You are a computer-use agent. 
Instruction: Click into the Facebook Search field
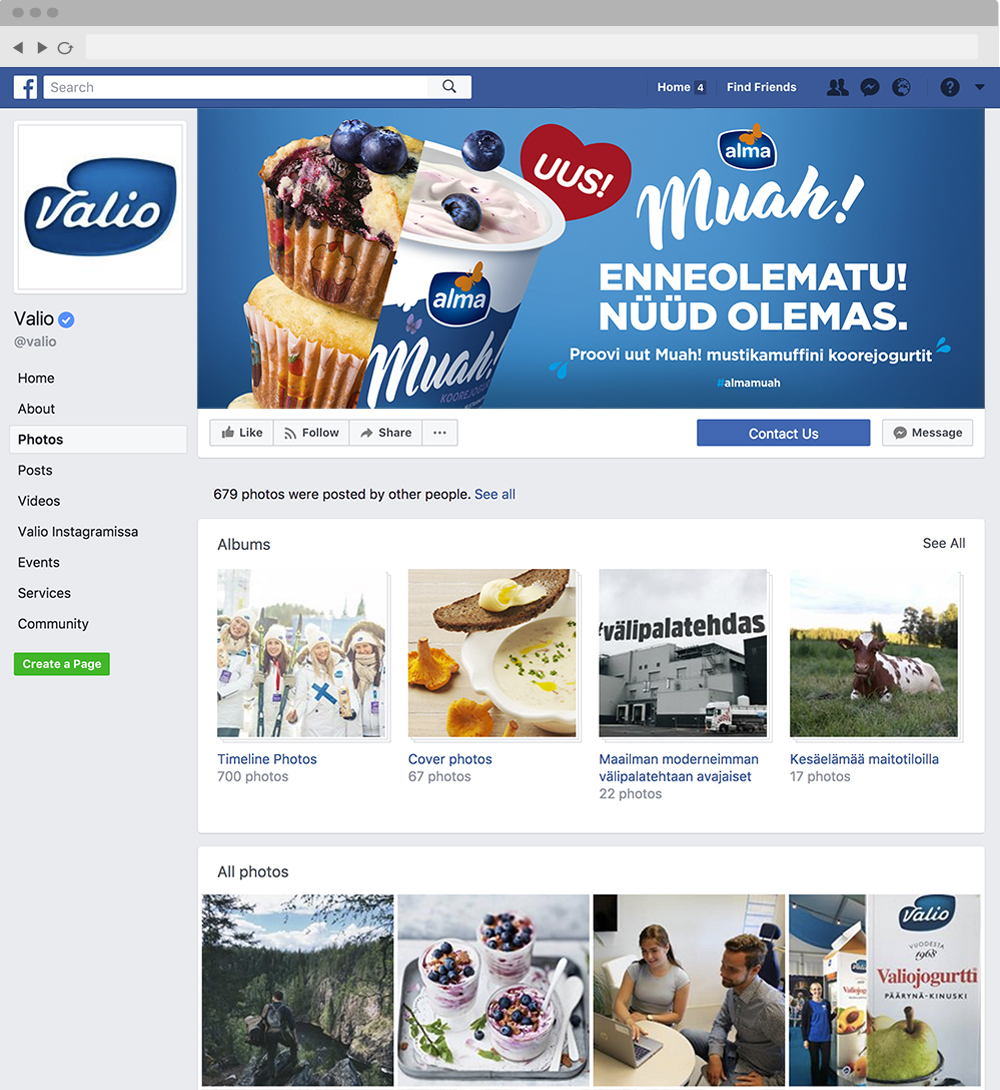point(236,87)
